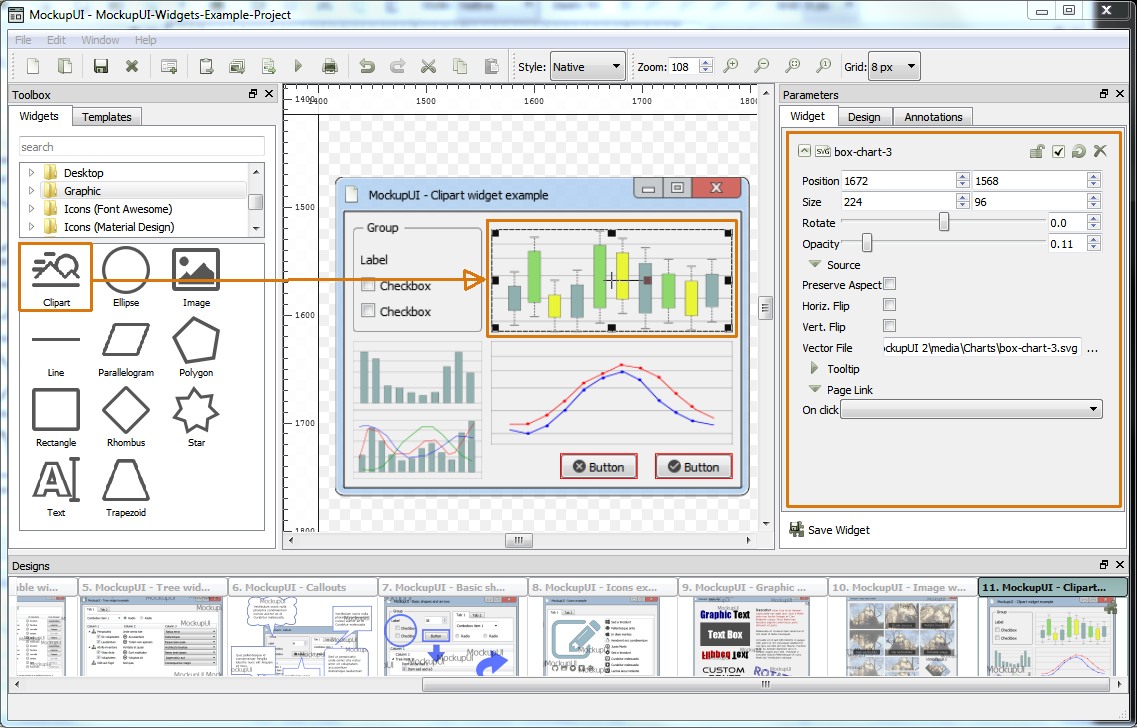The image size is (1137, 728).
Task: Tick the Vert. Flip checkbox
Action: 890,326
